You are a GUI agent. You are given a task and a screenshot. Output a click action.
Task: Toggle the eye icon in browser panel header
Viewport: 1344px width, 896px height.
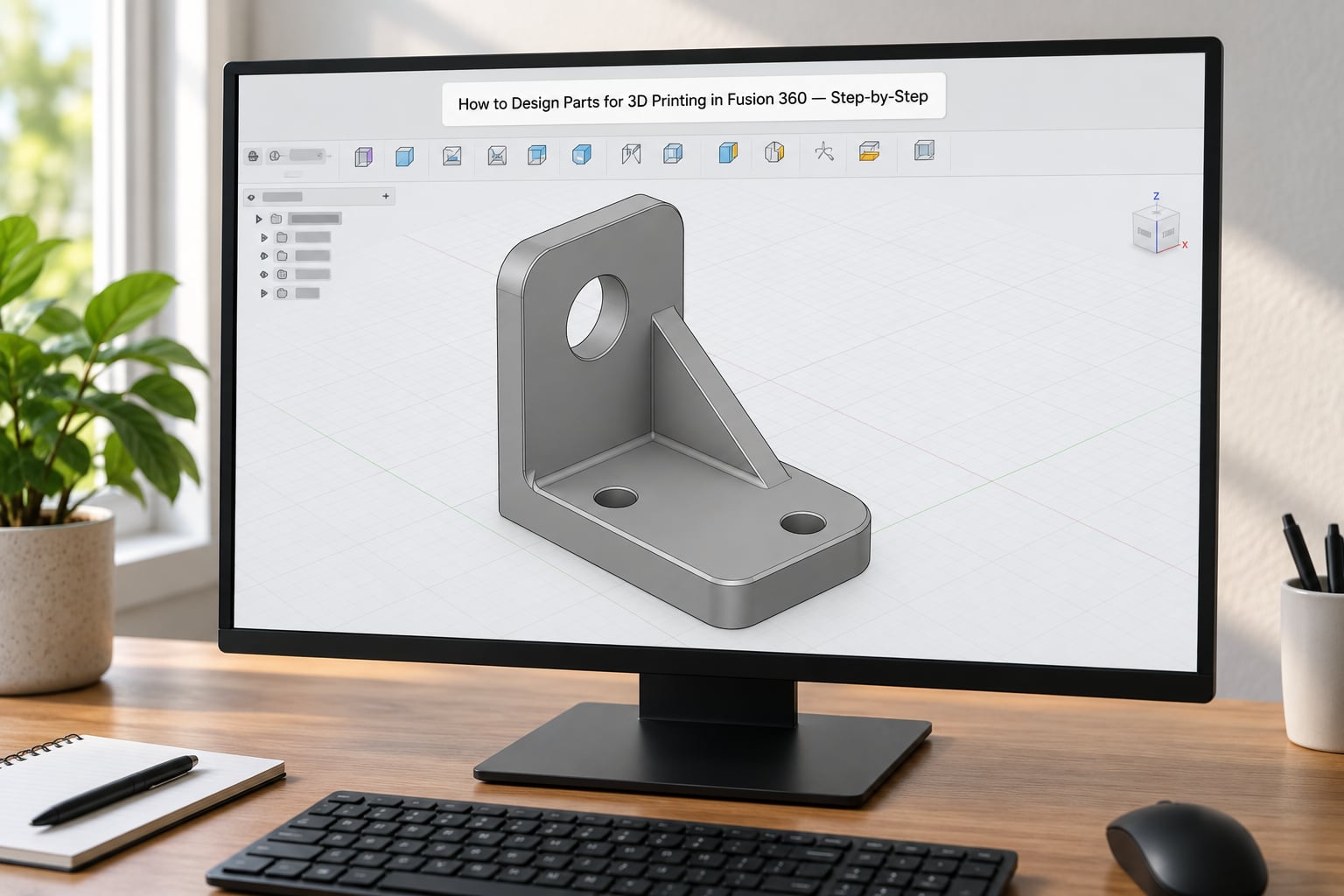(251, 198)
